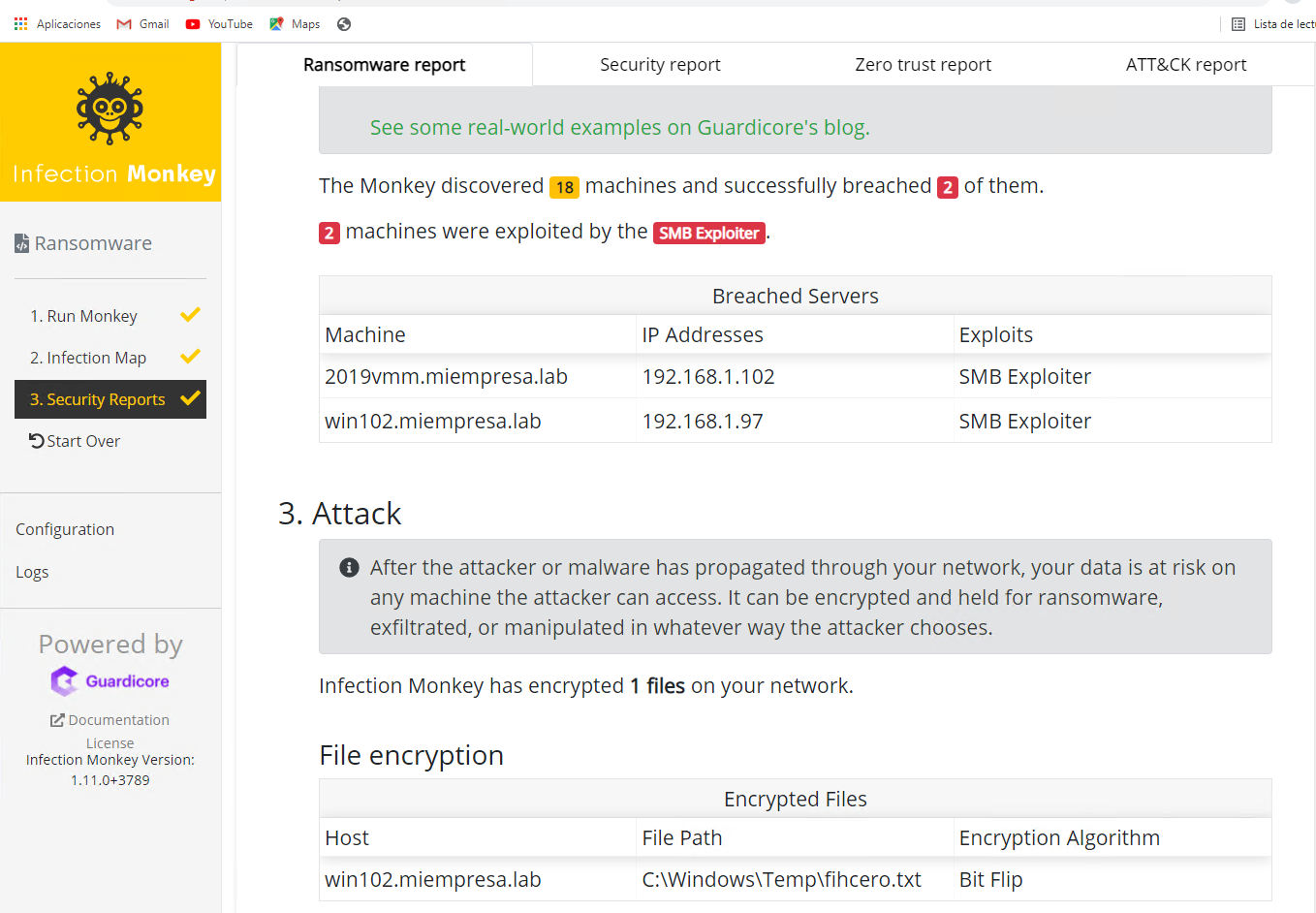The width and height of the screenshot is (1316, 913).
Task: Open the Configuration page
Action: click(x=65, y=529)
